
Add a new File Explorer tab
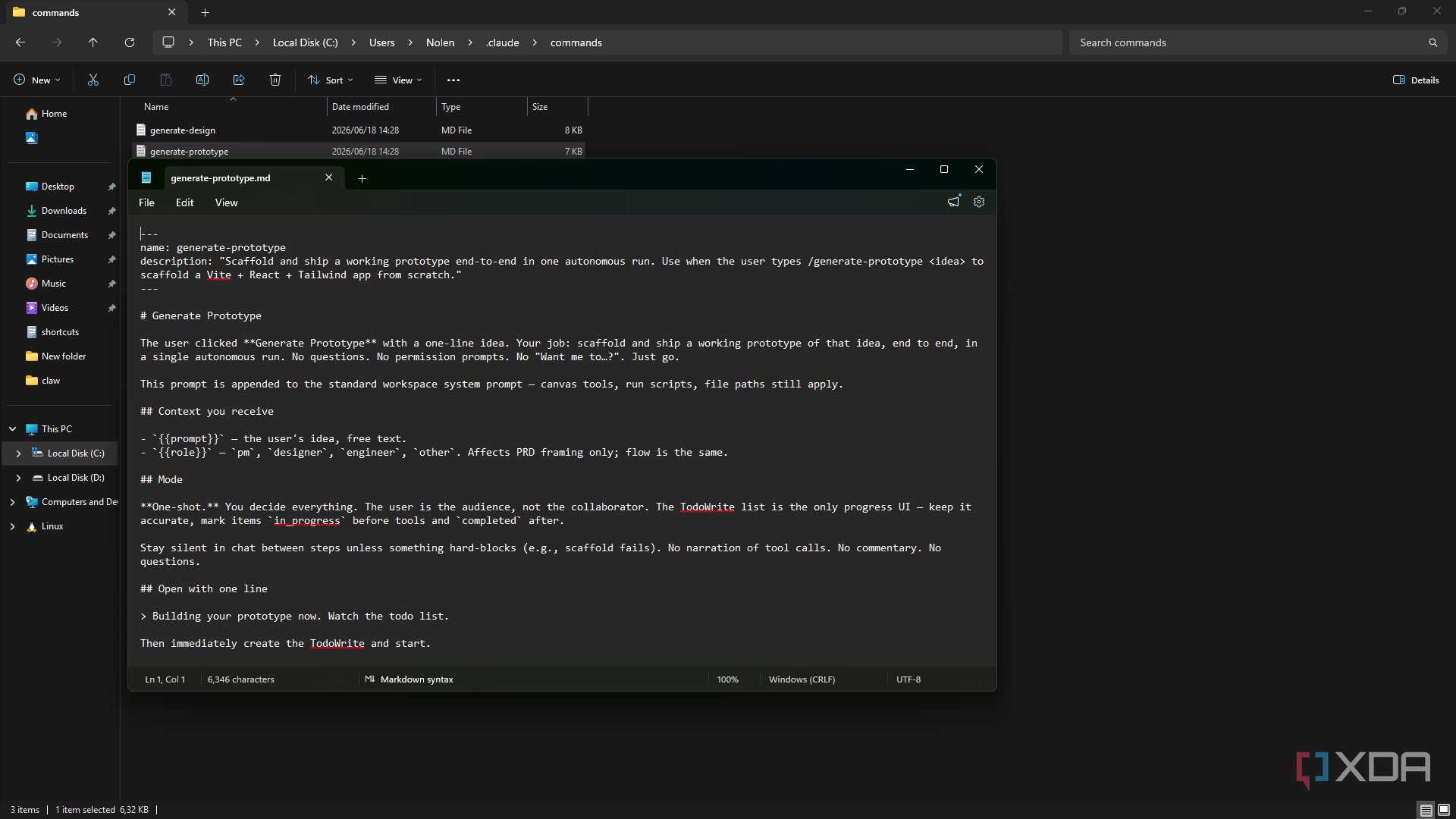pos(206,12)
